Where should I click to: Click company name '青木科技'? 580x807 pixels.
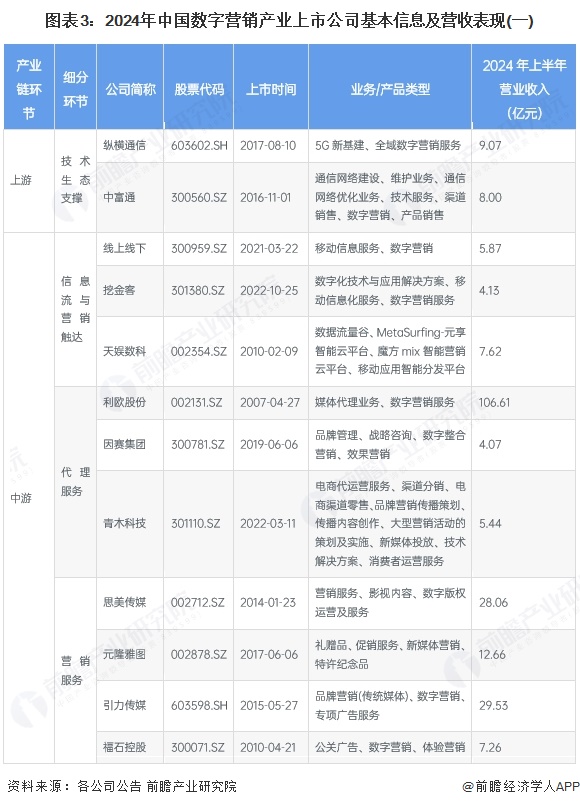(x=124, y=523)
